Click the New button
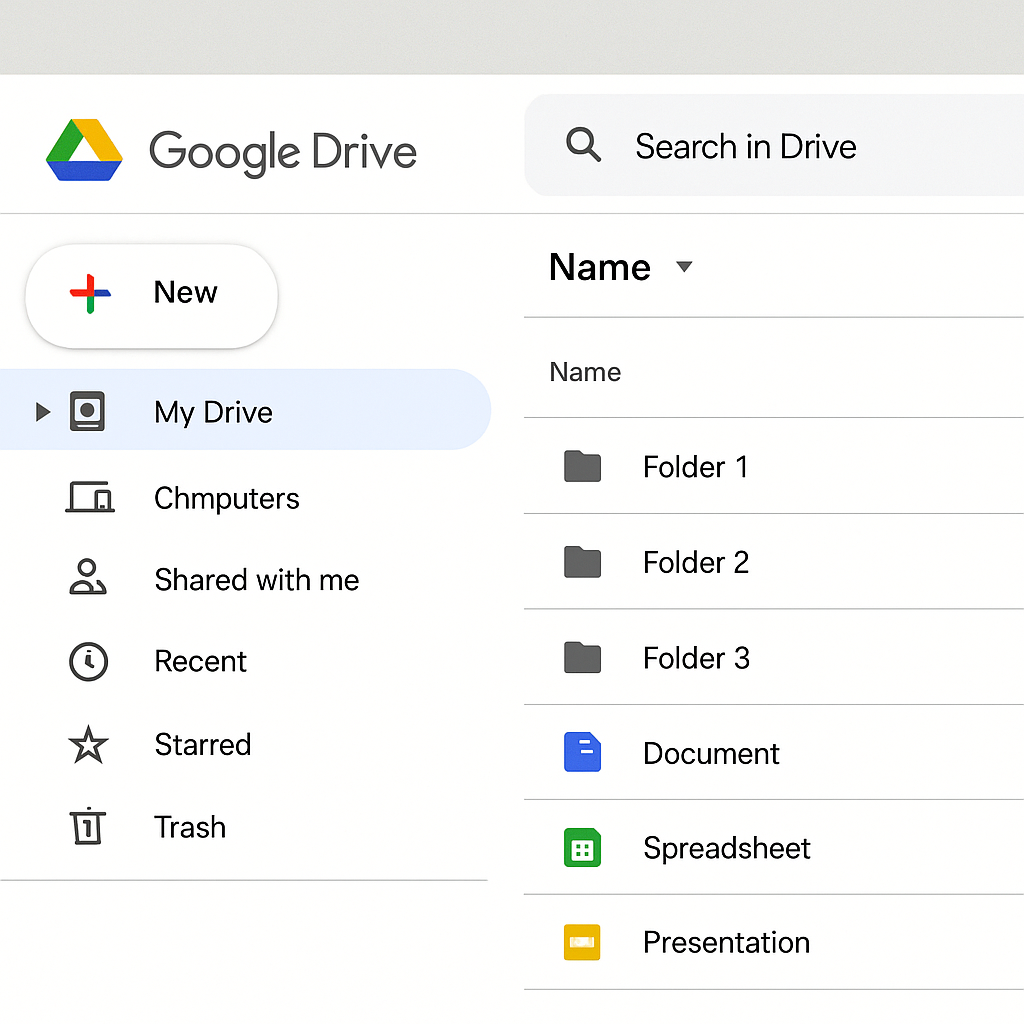 [152, 296]
